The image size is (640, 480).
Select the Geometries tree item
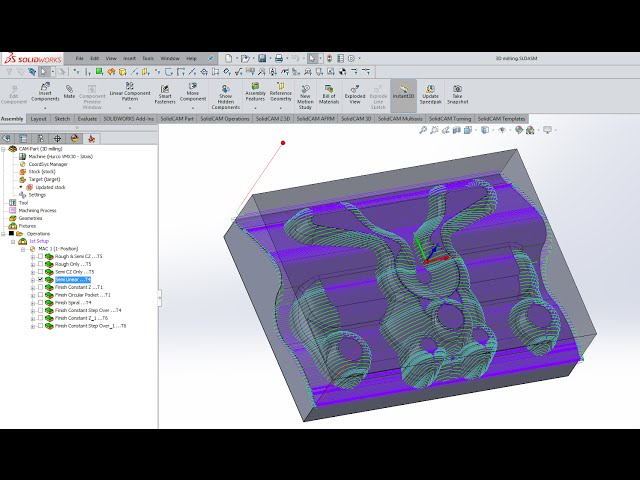[x=30, y=218]
